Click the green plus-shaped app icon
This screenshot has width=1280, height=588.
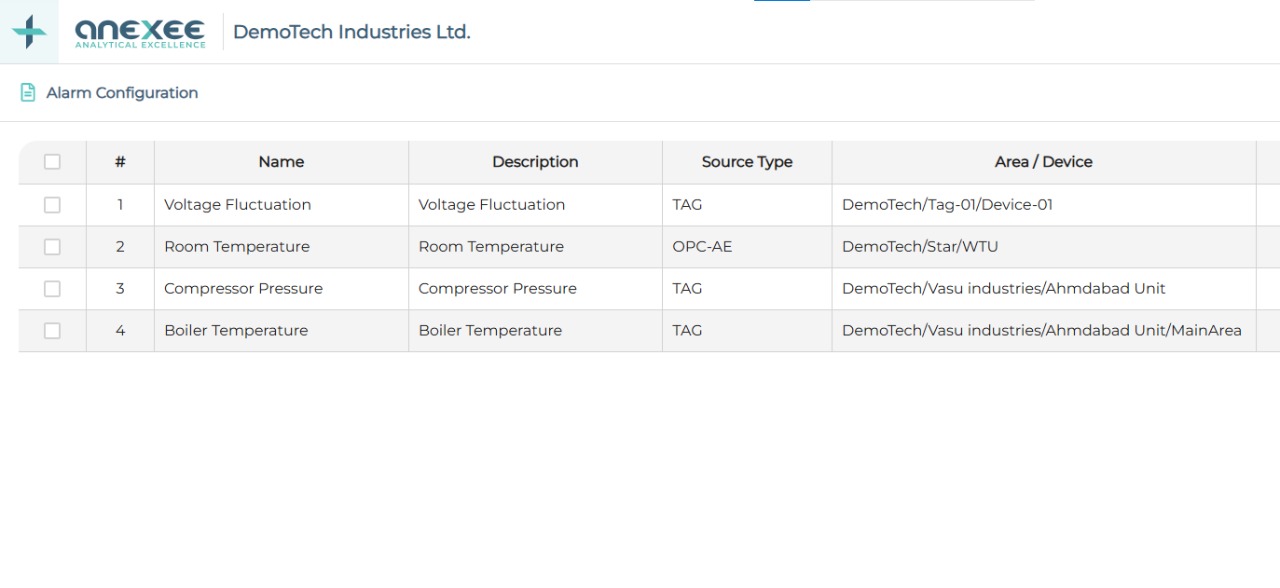29,32
